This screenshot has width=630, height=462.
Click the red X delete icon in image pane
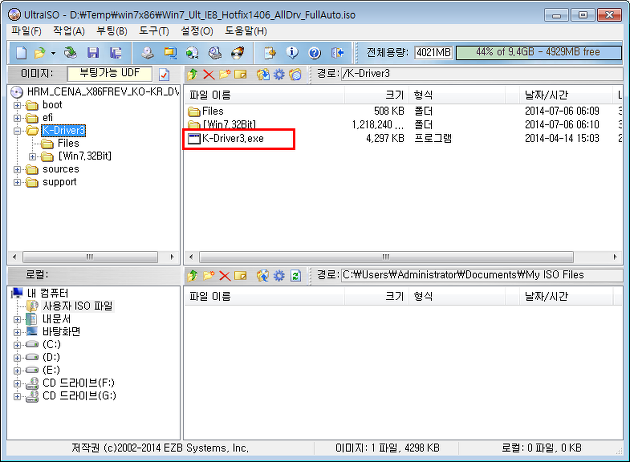(x=209, y=74)
